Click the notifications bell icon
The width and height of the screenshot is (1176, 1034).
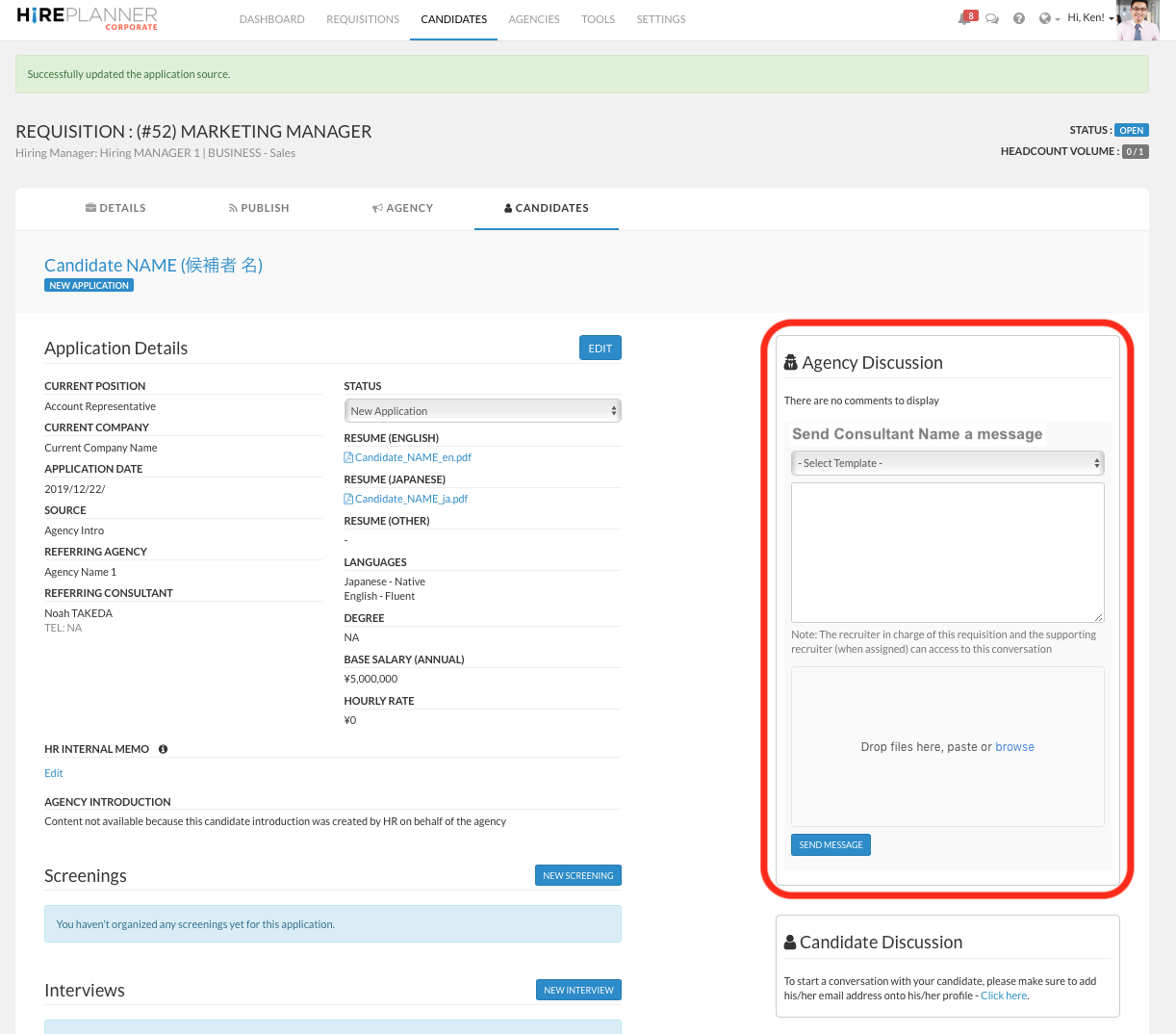click(x=965, y=18)
